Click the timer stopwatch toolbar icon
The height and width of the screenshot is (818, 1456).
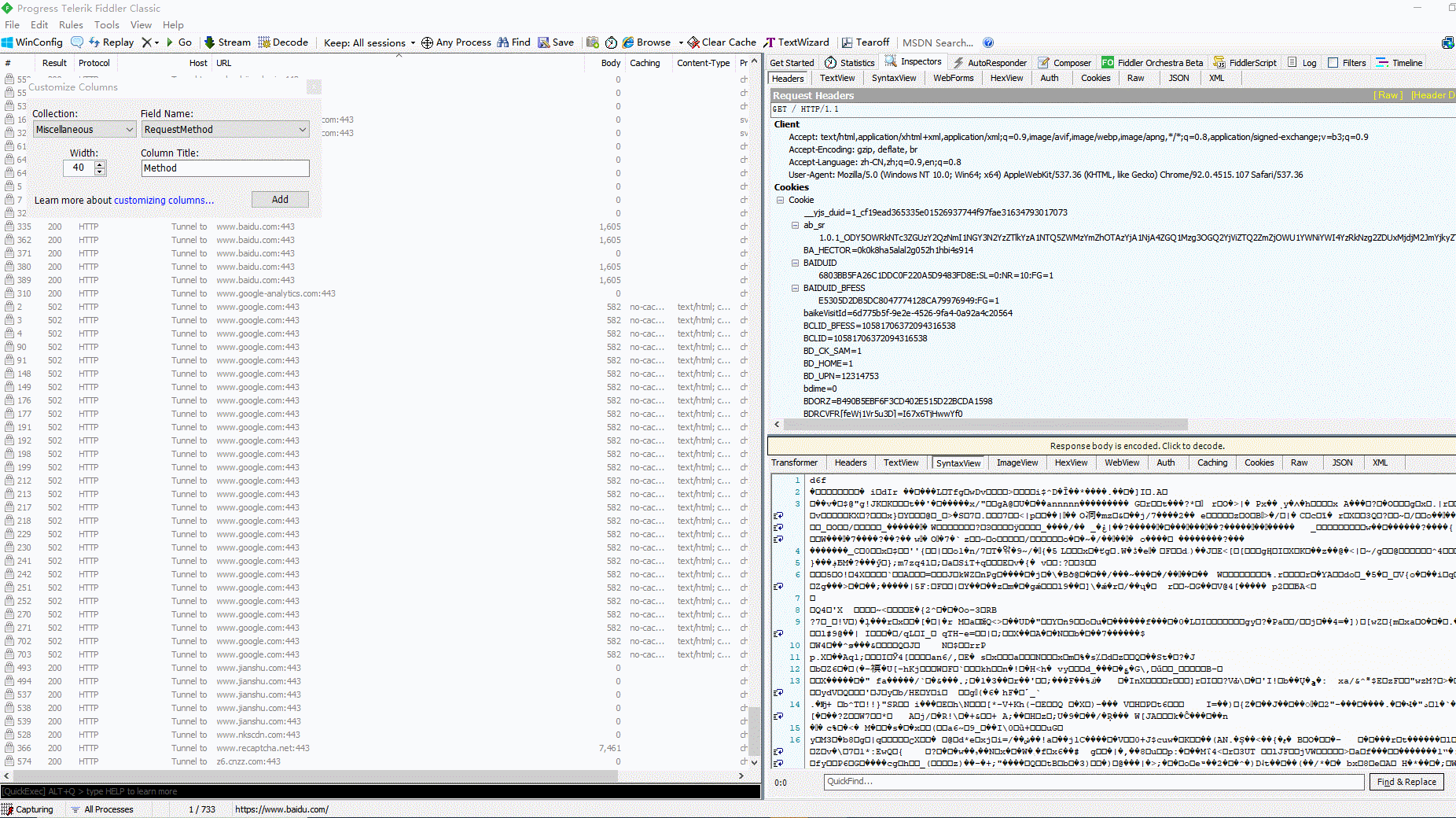tap(611, 42)
